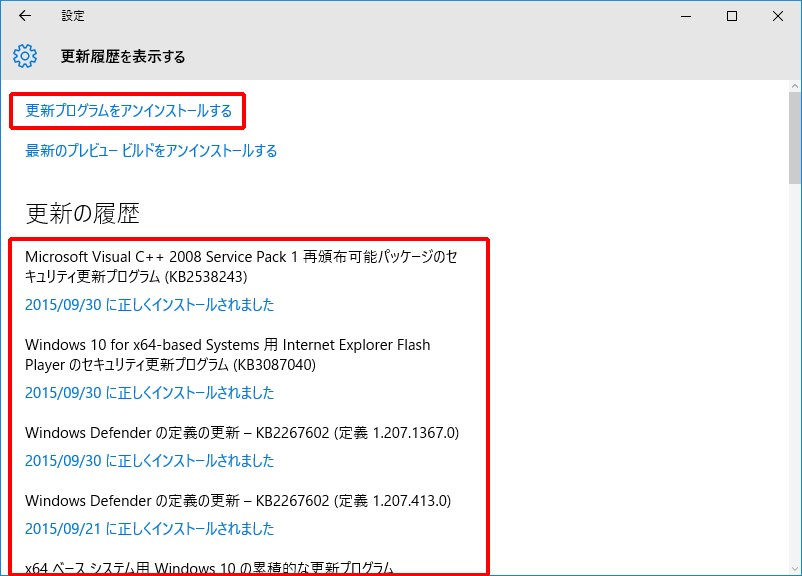Image resolution: width=802 pixels, height=576 pixels.
Task: Close the 設定 window
Action: [778, 16]
